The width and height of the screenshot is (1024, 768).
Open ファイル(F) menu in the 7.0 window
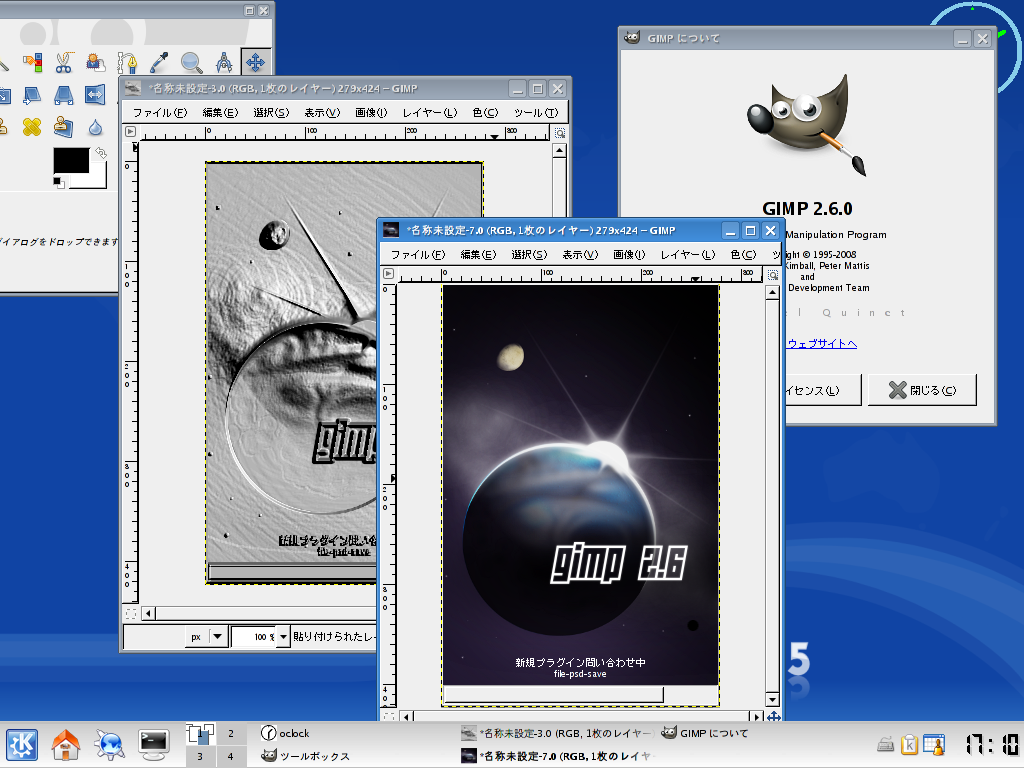[418, 255]
